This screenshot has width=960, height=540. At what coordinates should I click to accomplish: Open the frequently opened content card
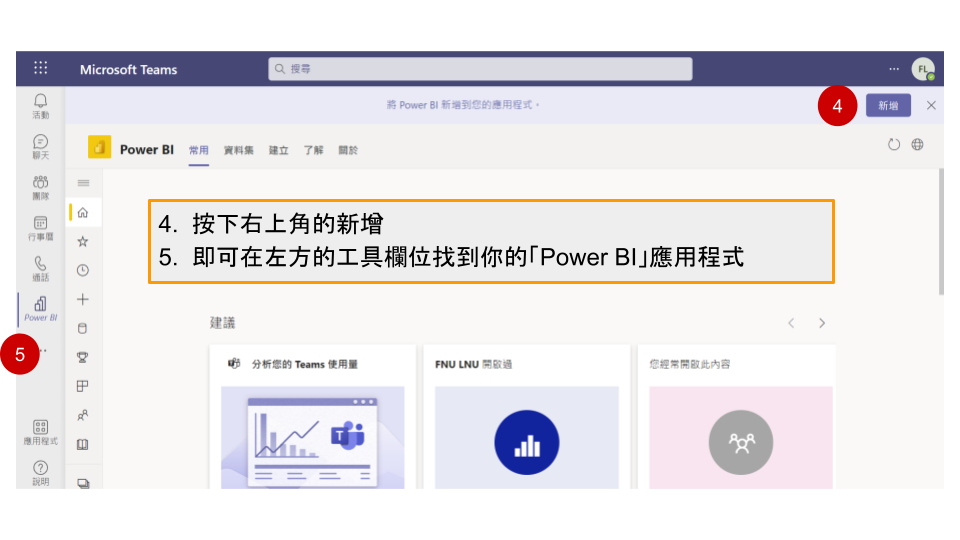point(737,417)
